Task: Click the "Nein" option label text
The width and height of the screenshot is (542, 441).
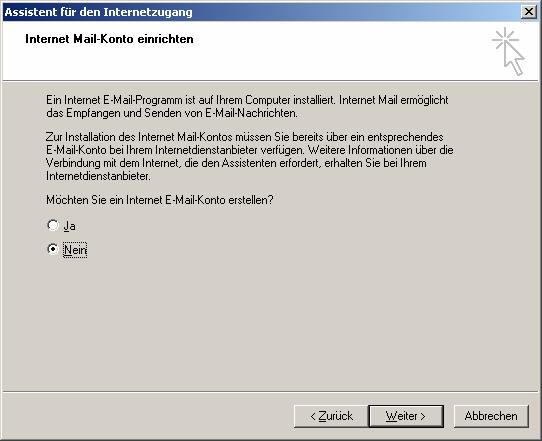Action: [x=75, y=250]
